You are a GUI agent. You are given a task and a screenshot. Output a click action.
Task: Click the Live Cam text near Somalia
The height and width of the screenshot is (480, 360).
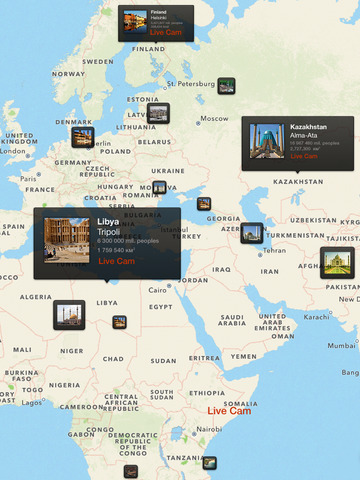(x=229, y=411)
